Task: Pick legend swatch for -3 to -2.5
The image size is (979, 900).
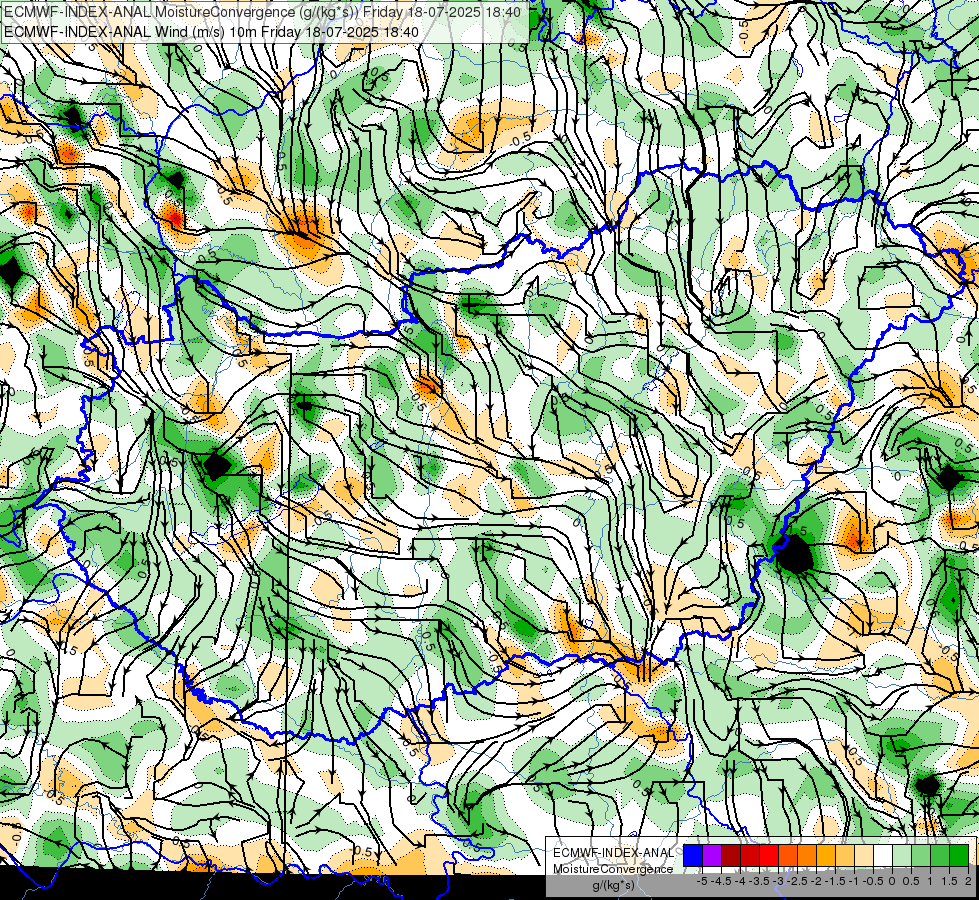Action: (788, 855)
